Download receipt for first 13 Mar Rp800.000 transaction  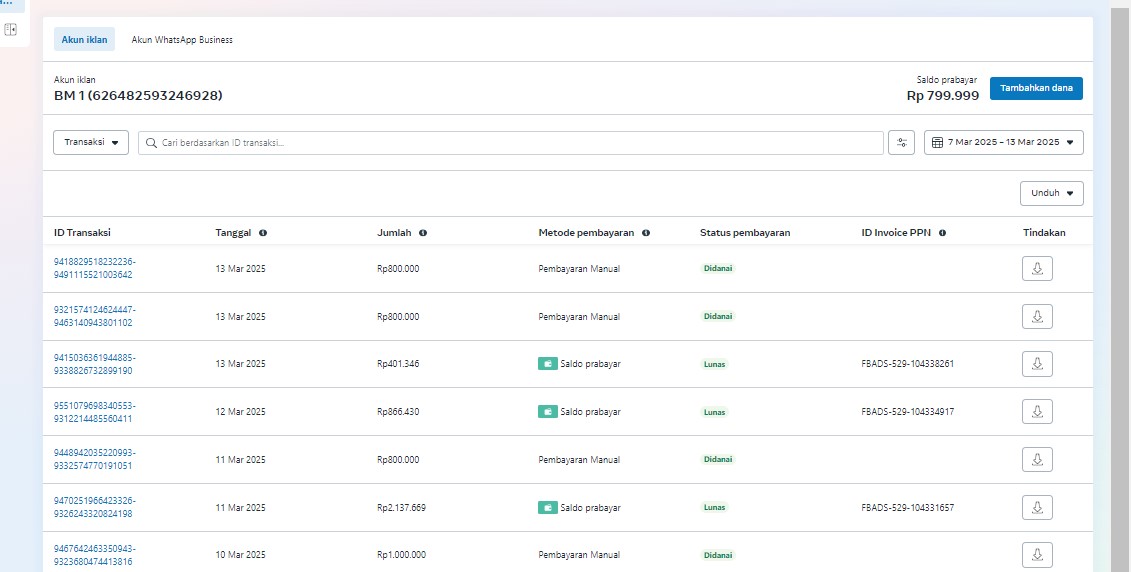tap(1037, 269)
